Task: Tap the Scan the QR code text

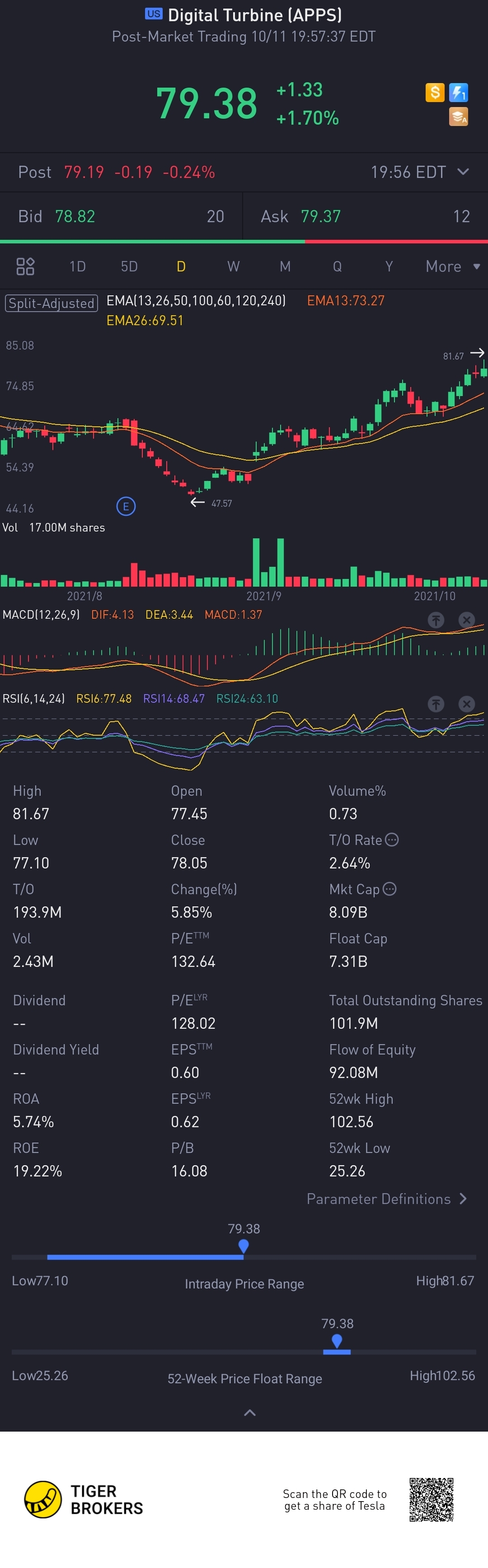Action: click(334, 1499)
